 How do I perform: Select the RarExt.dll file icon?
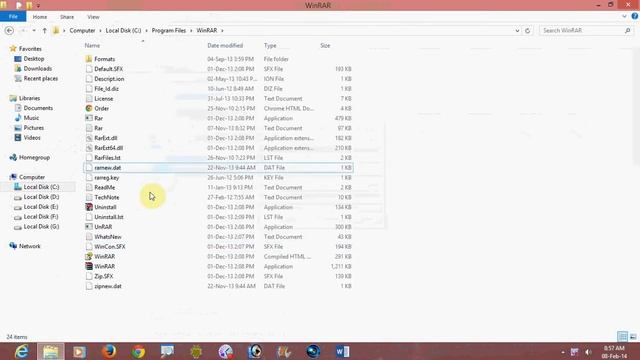[x=89, y=138]
